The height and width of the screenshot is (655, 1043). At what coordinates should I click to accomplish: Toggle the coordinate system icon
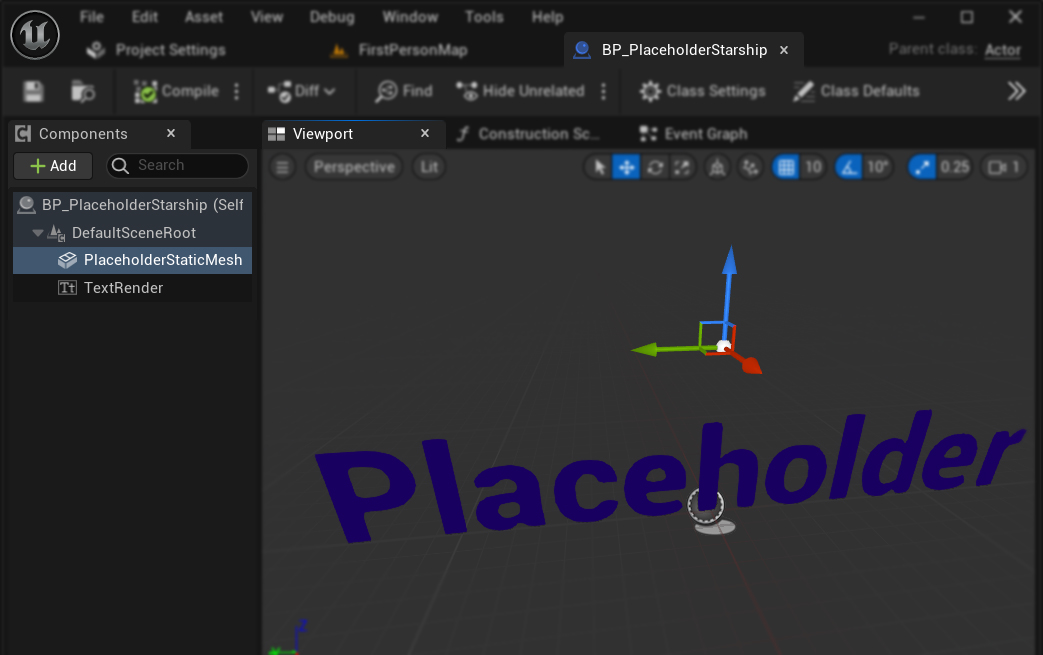tap(717, 167)
